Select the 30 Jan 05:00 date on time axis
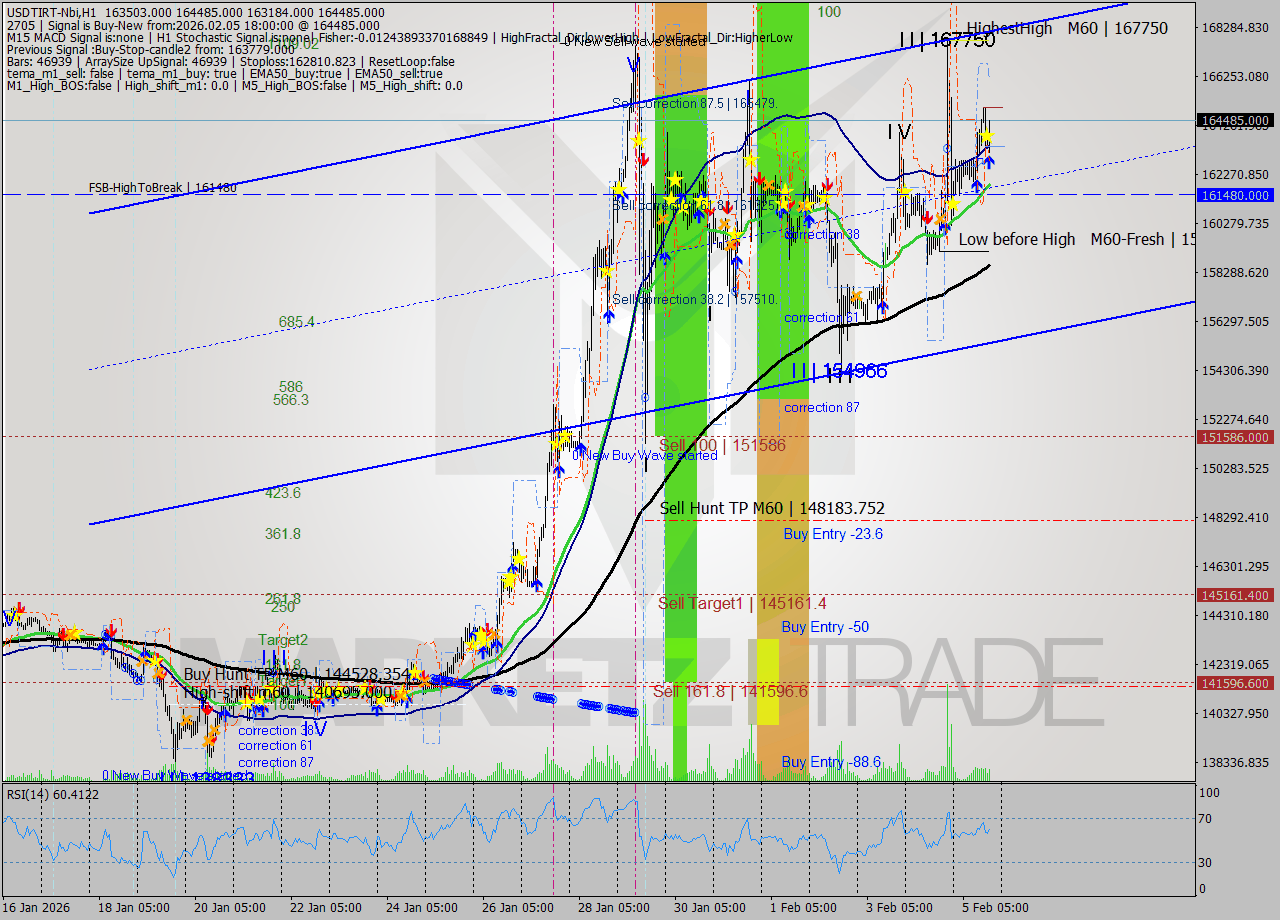This screenshot has width=1280, height=920. (x=710, y=907)
